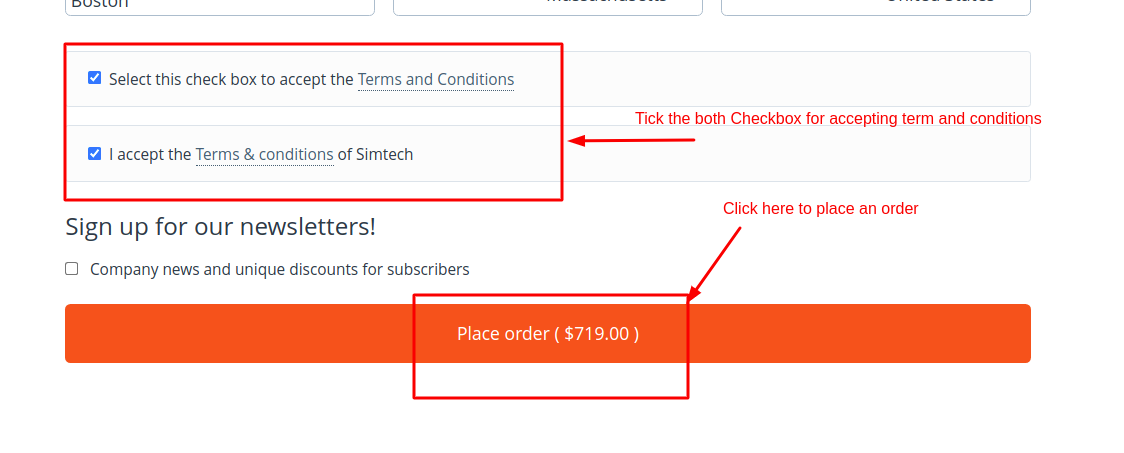Click the red "Tick the both Checkbox" annotation
This screenshot has height=453, width=1124.
[838, 118]
